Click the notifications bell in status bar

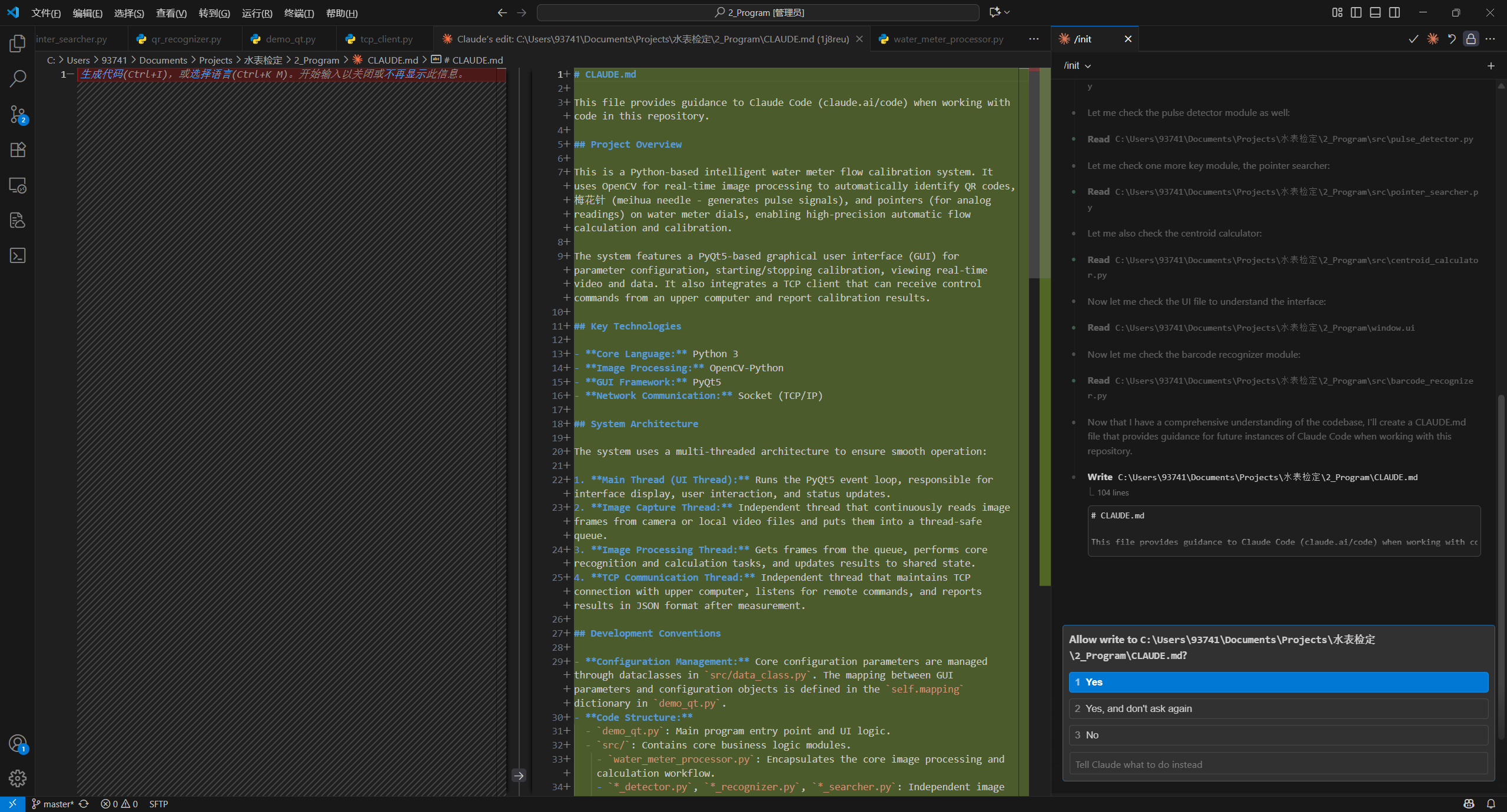point(1491,804)
